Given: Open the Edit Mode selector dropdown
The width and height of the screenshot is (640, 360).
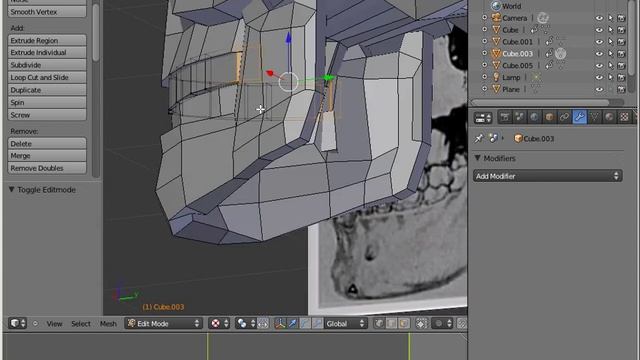Looking at the screenshot, I should point(164,324).
